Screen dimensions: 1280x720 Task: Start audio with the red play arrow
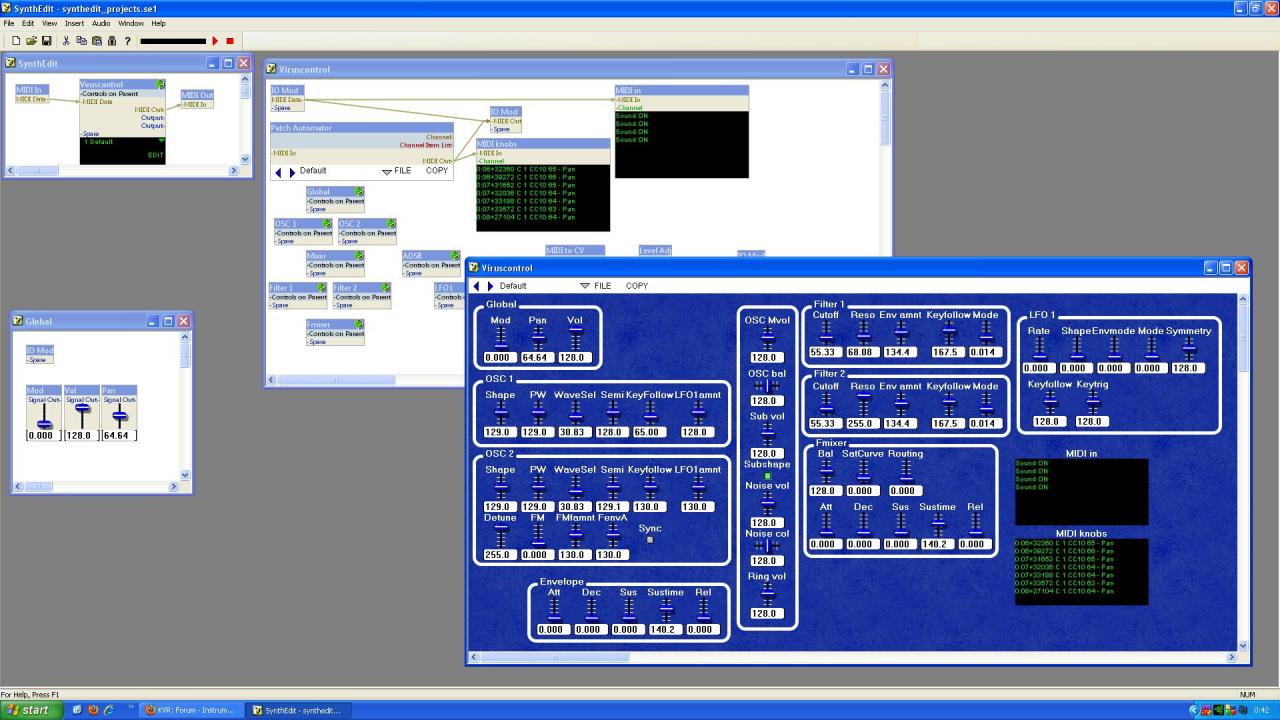pyautogui.click(x=215, y=41)
